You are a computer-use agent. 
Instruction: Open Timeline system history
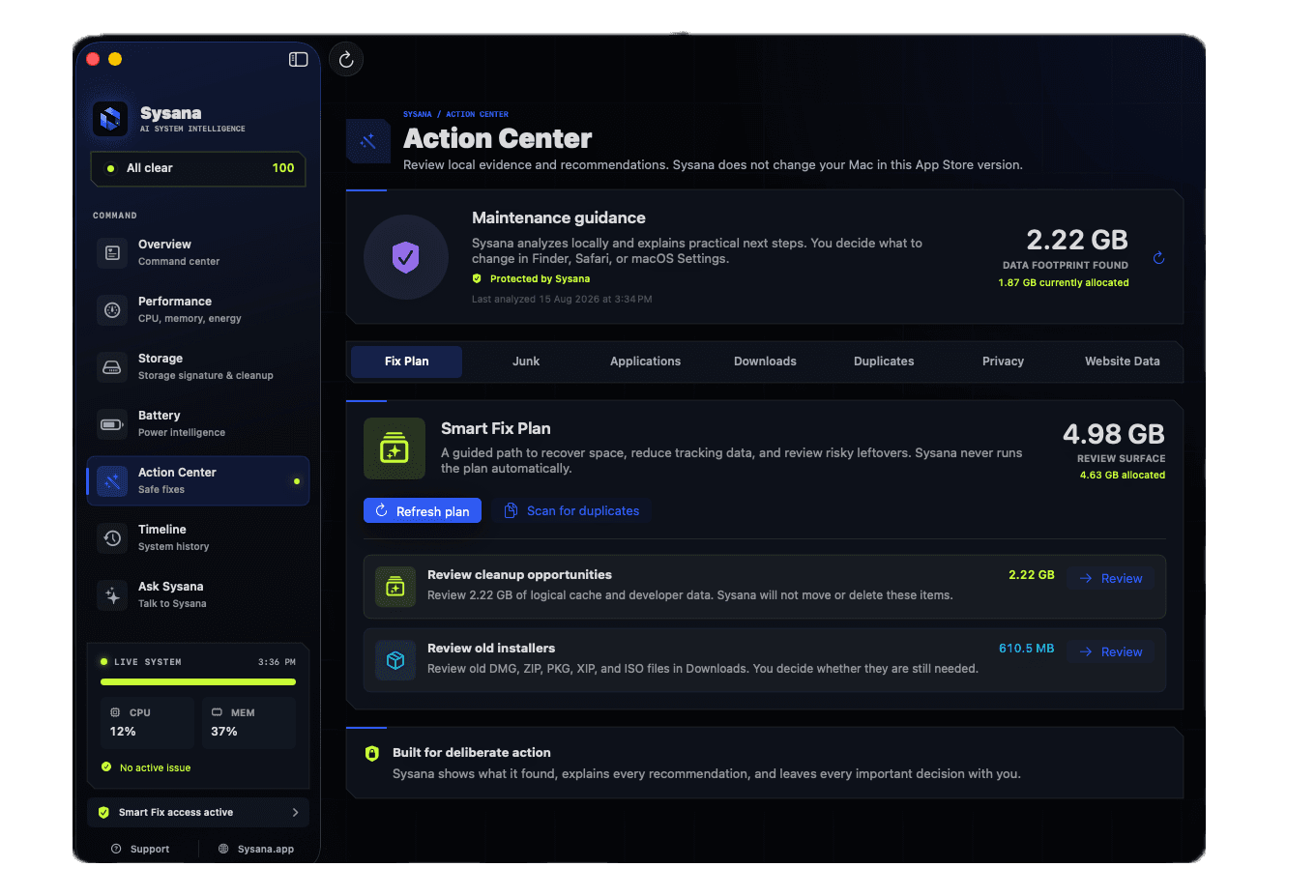(x=198, y=538)
